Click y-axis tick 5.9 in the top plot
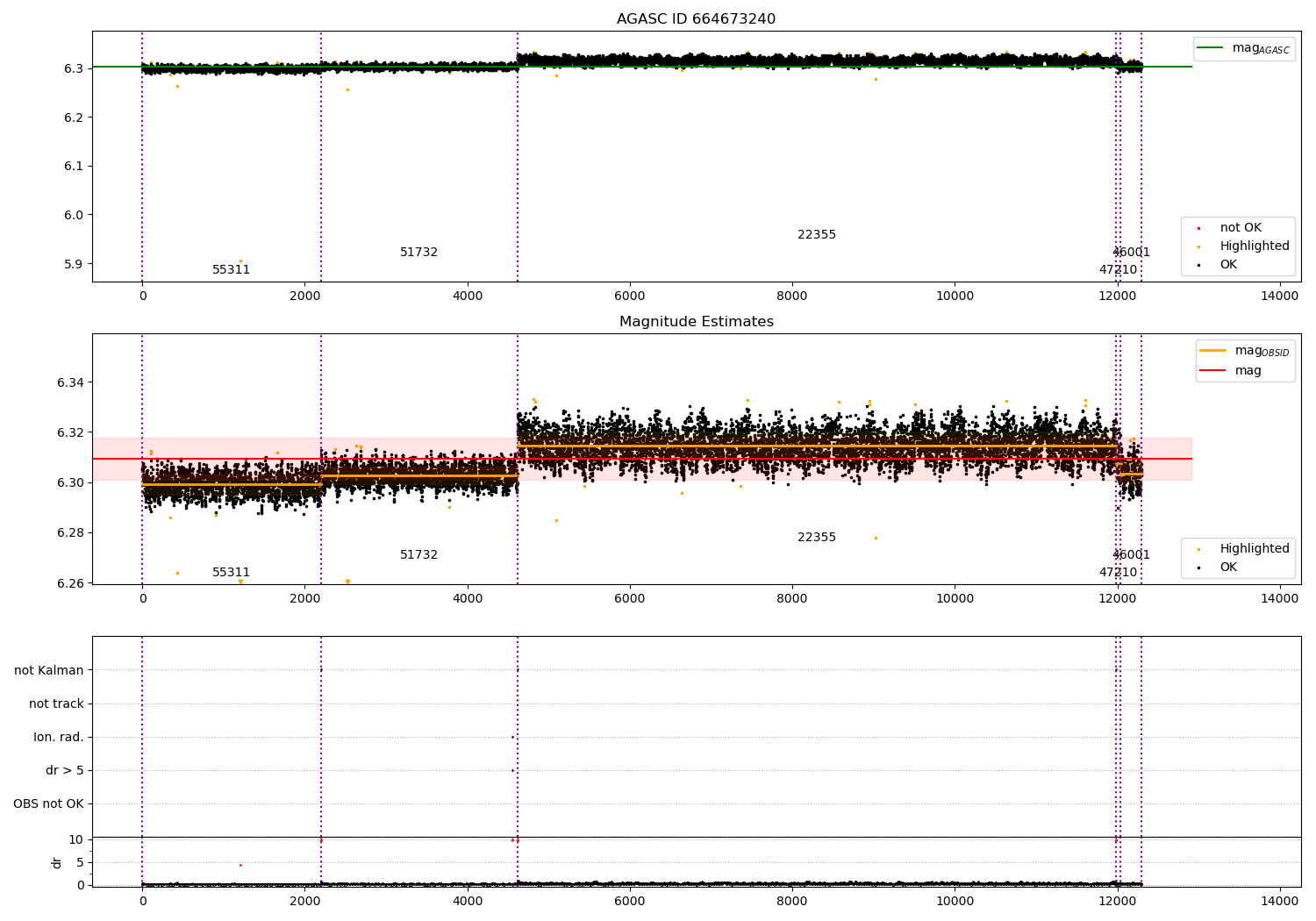1316x921 pixels. click(74, 264)
